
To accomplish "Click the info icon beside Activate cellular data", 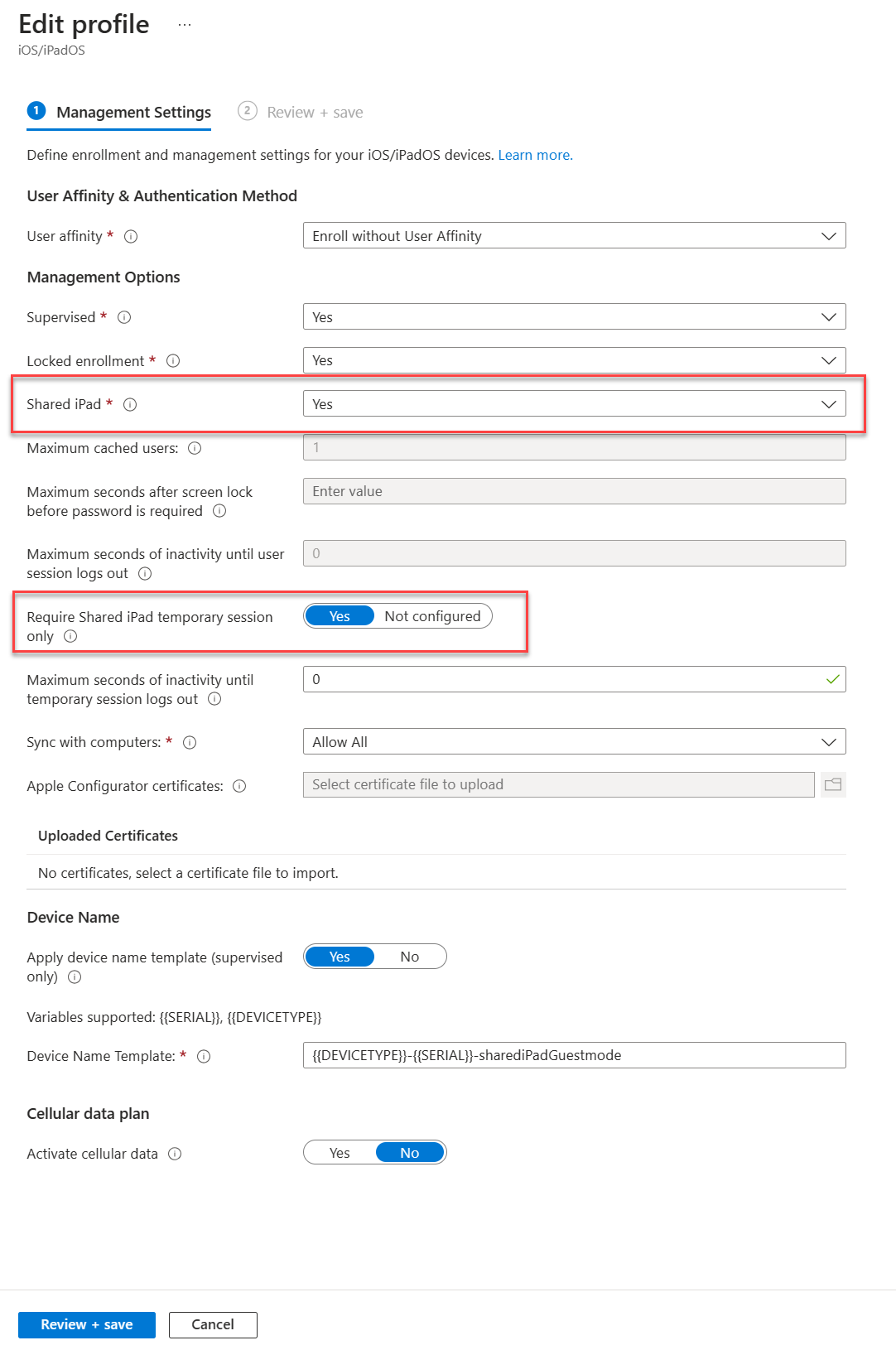I will click(175, 1154).
